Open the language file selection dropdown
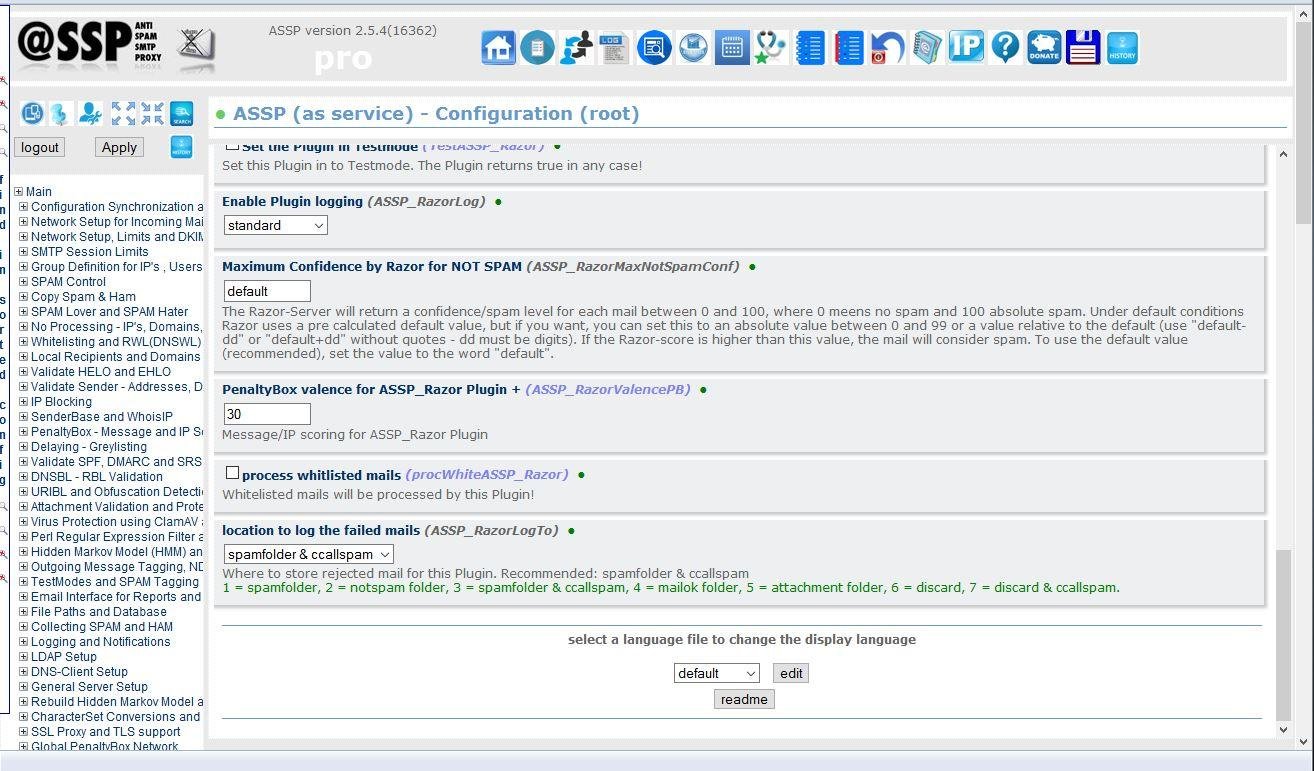The height and width of the screenshot is (771, 1314). pos(716,673)
